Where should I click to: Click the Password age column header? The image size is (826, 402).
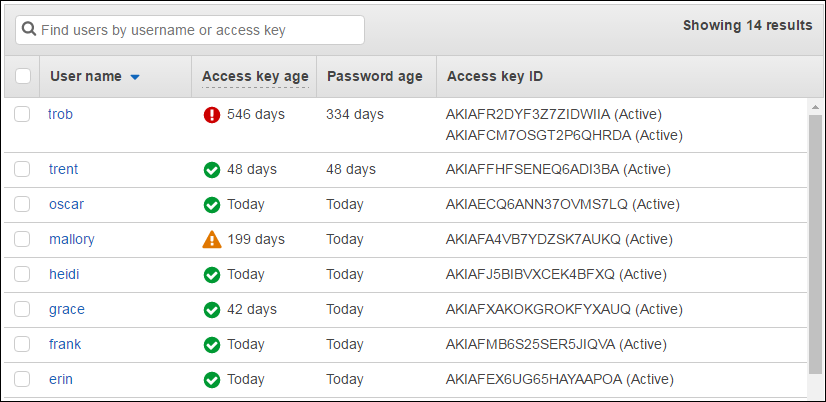(x=375, y=76)
